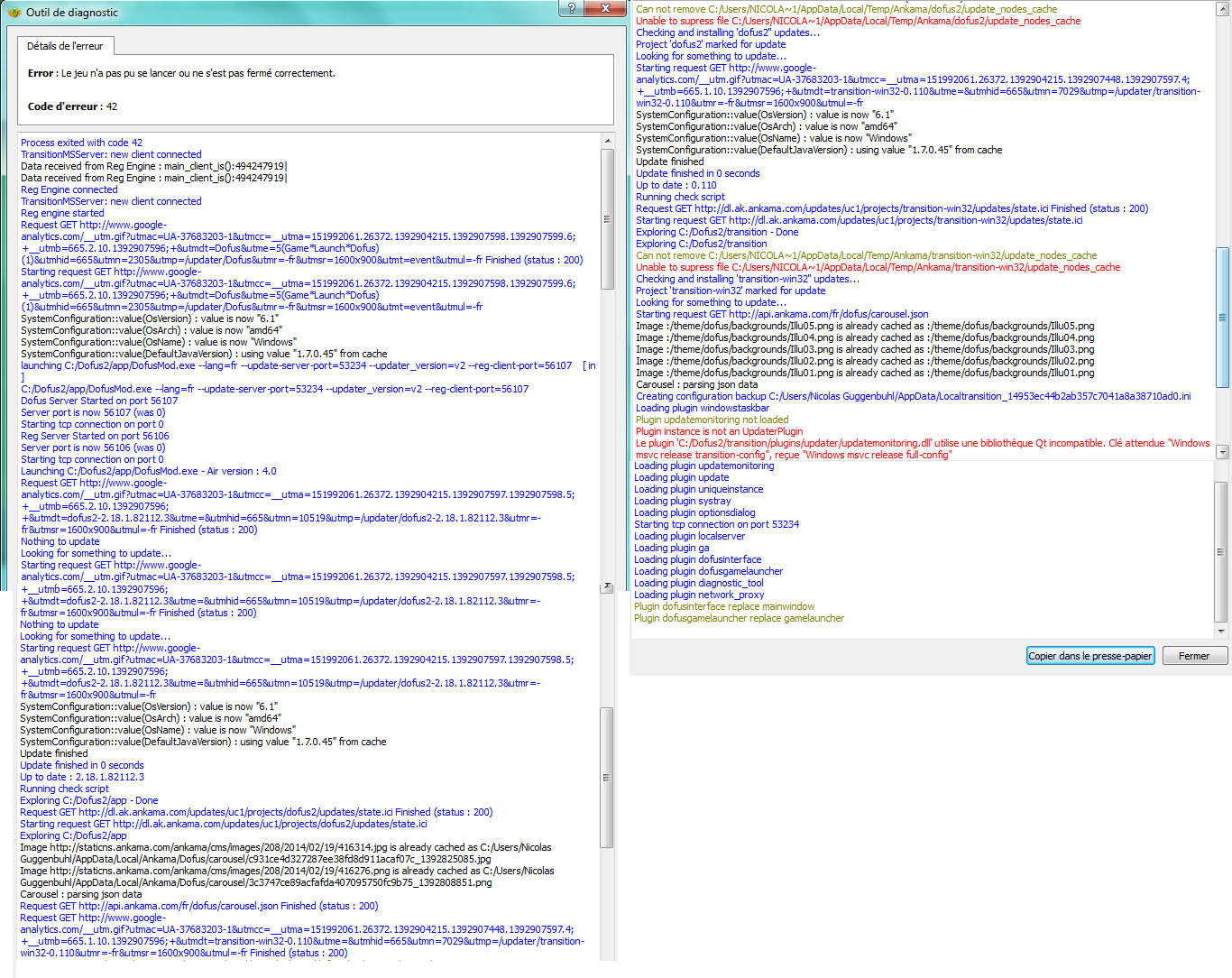Click the Fermer button
Image resolution: width=1232 pixels, height=978 pixels.
(1194, 656)
